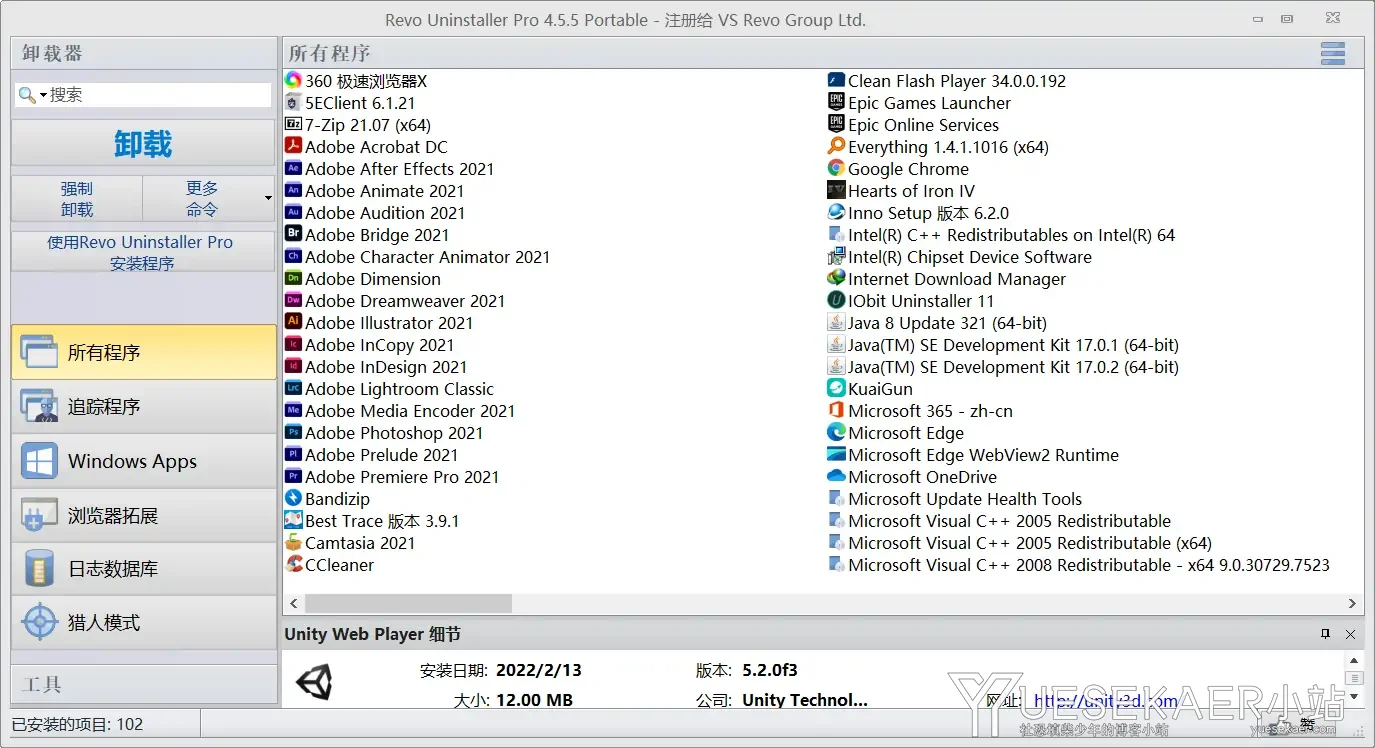
Task: Click the 360 极速浏览器X program icon
Action: click(x=293, y=80)
